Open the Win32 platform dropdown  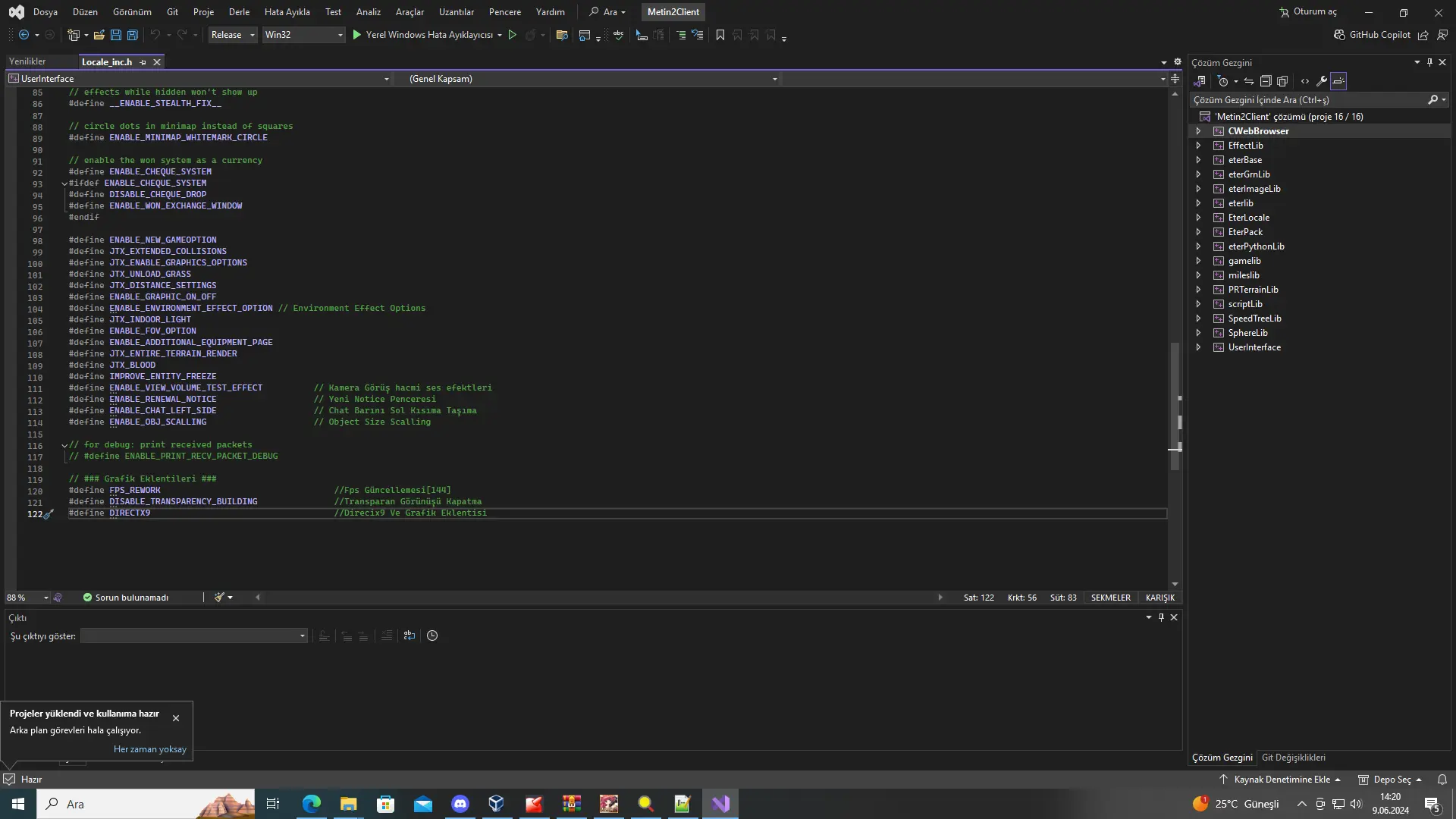coord(303,35)
